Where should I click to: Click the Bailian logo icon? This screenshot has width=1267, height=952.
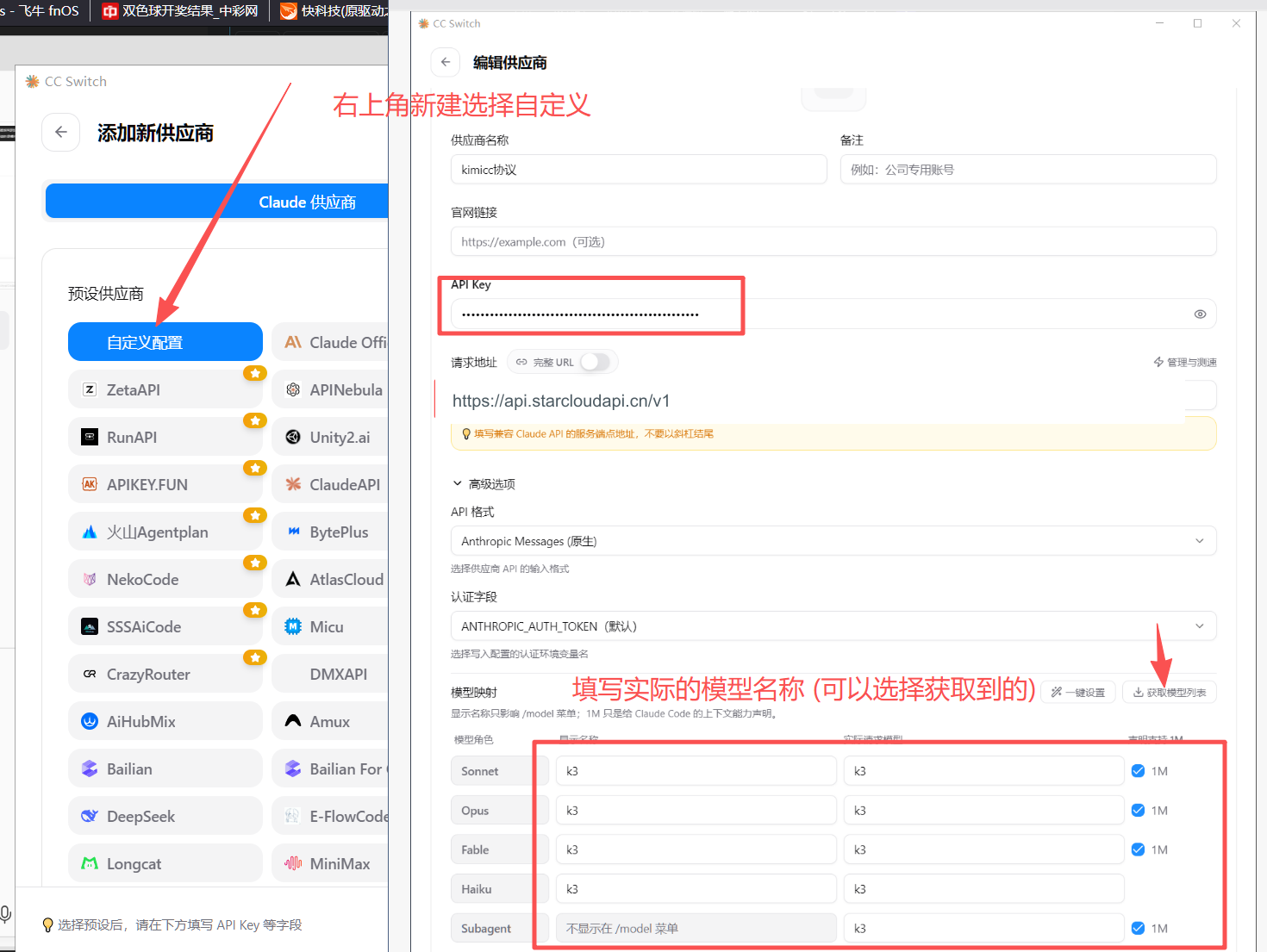point(90,769)
